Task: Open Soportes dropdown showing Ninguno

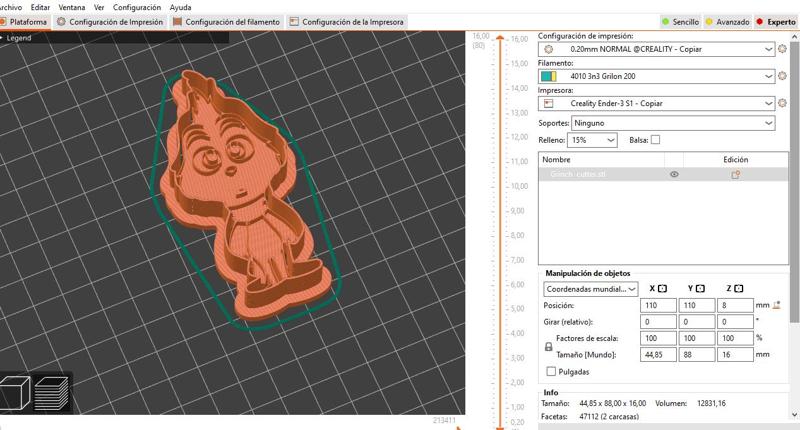Action: (673, 123)
